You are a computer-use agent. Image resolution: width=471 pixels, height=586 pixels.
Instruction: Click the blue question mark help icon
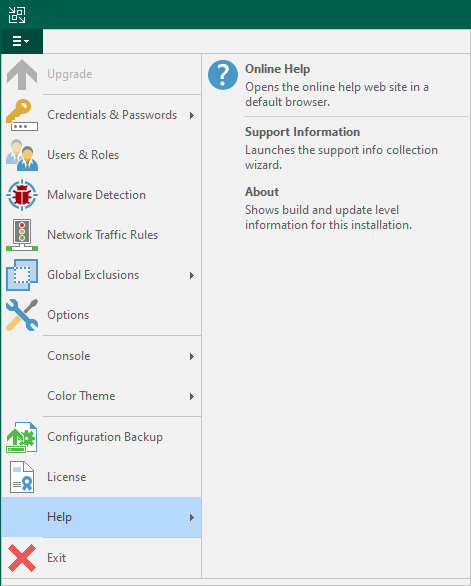point(223,75)
